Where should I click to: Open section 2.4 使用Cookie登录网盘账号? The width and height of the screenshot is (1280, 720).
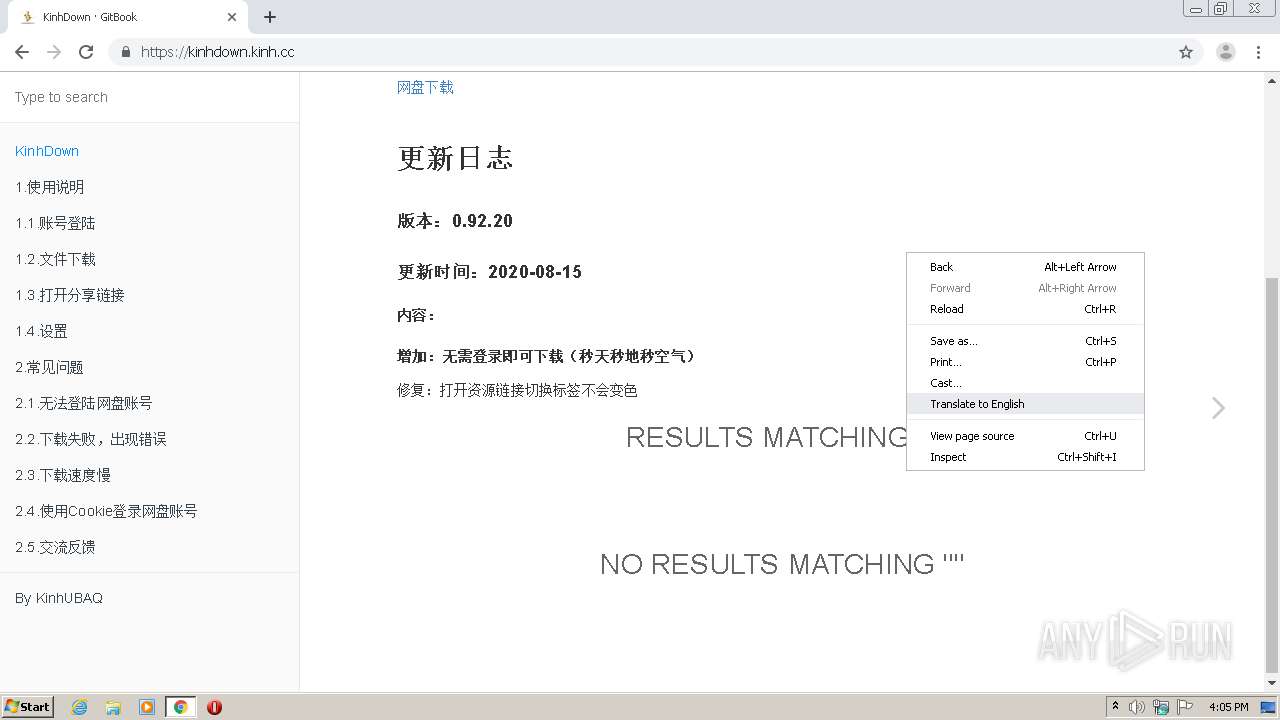click(106, 511)
